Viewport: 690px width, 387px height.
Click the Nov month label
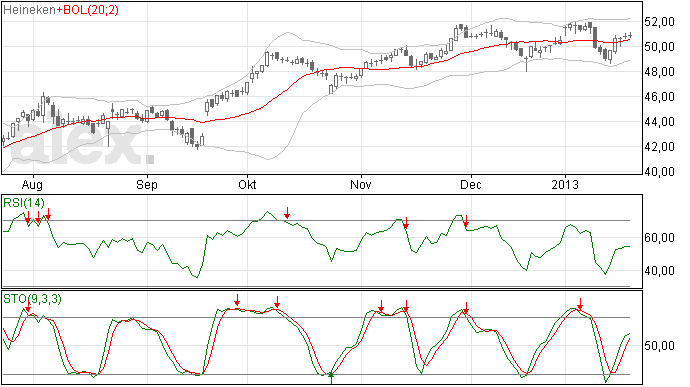pos(360,184)
